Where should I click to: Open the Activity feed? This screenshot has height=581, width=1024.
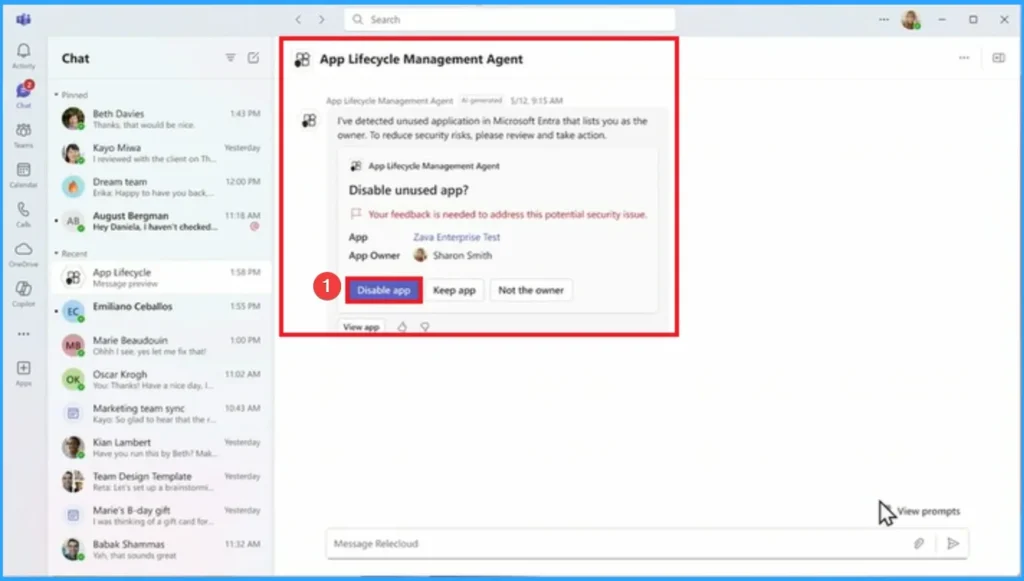coord(23,52)
